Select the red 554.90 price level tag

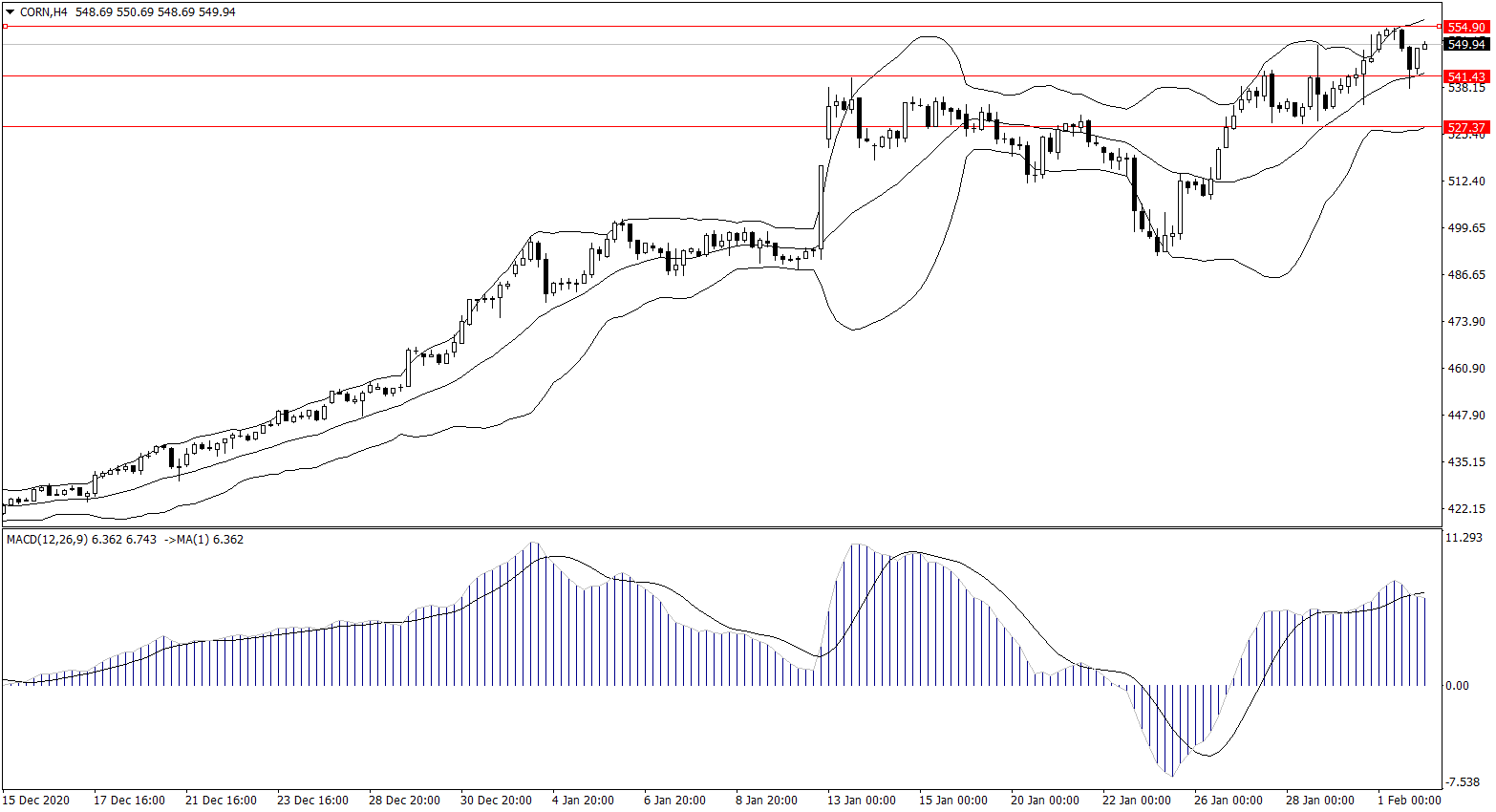tap(1465, 28)
